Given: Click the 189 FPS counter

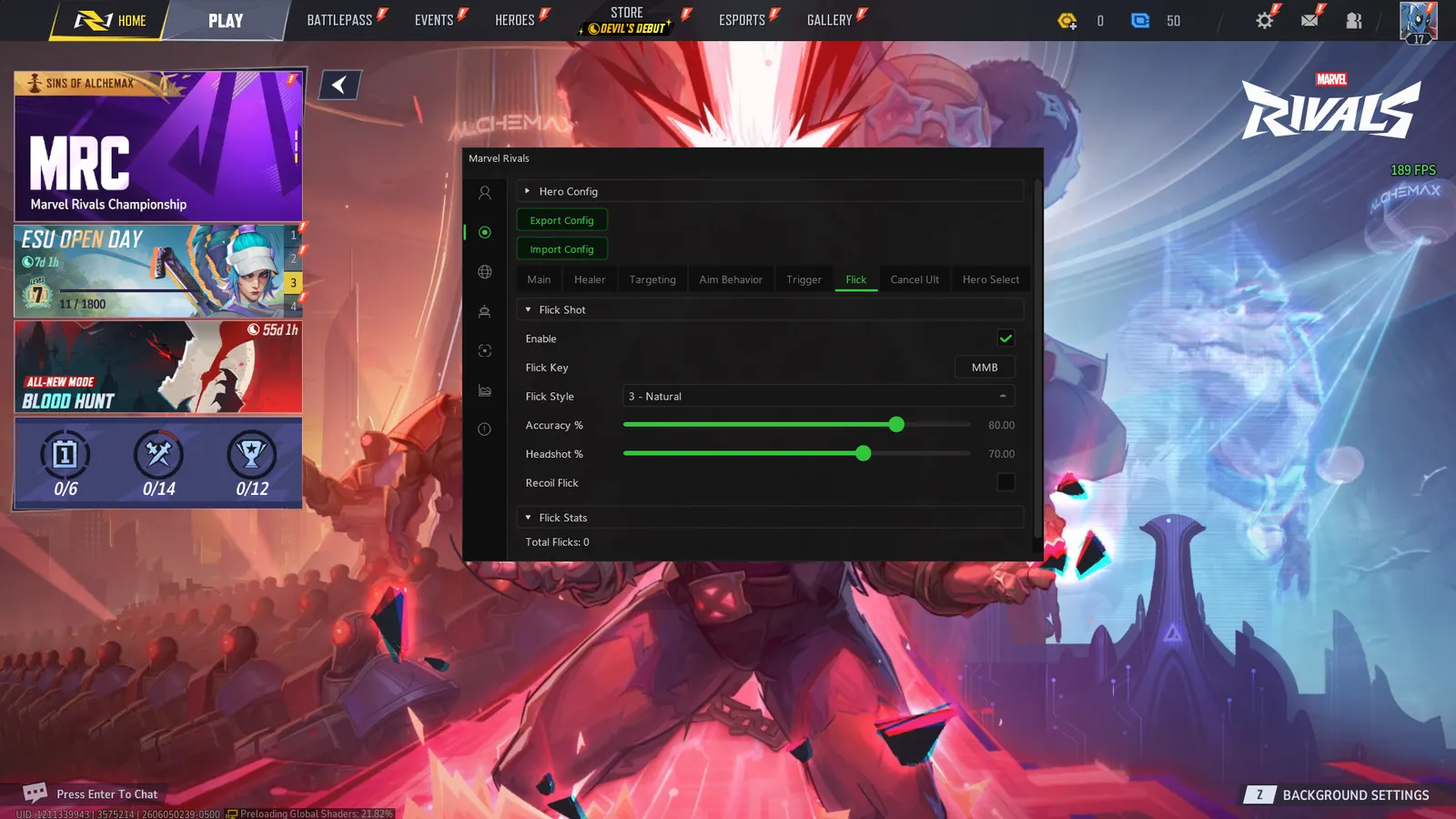Looking at the screenshot, I should click(x=1412, y=170).
